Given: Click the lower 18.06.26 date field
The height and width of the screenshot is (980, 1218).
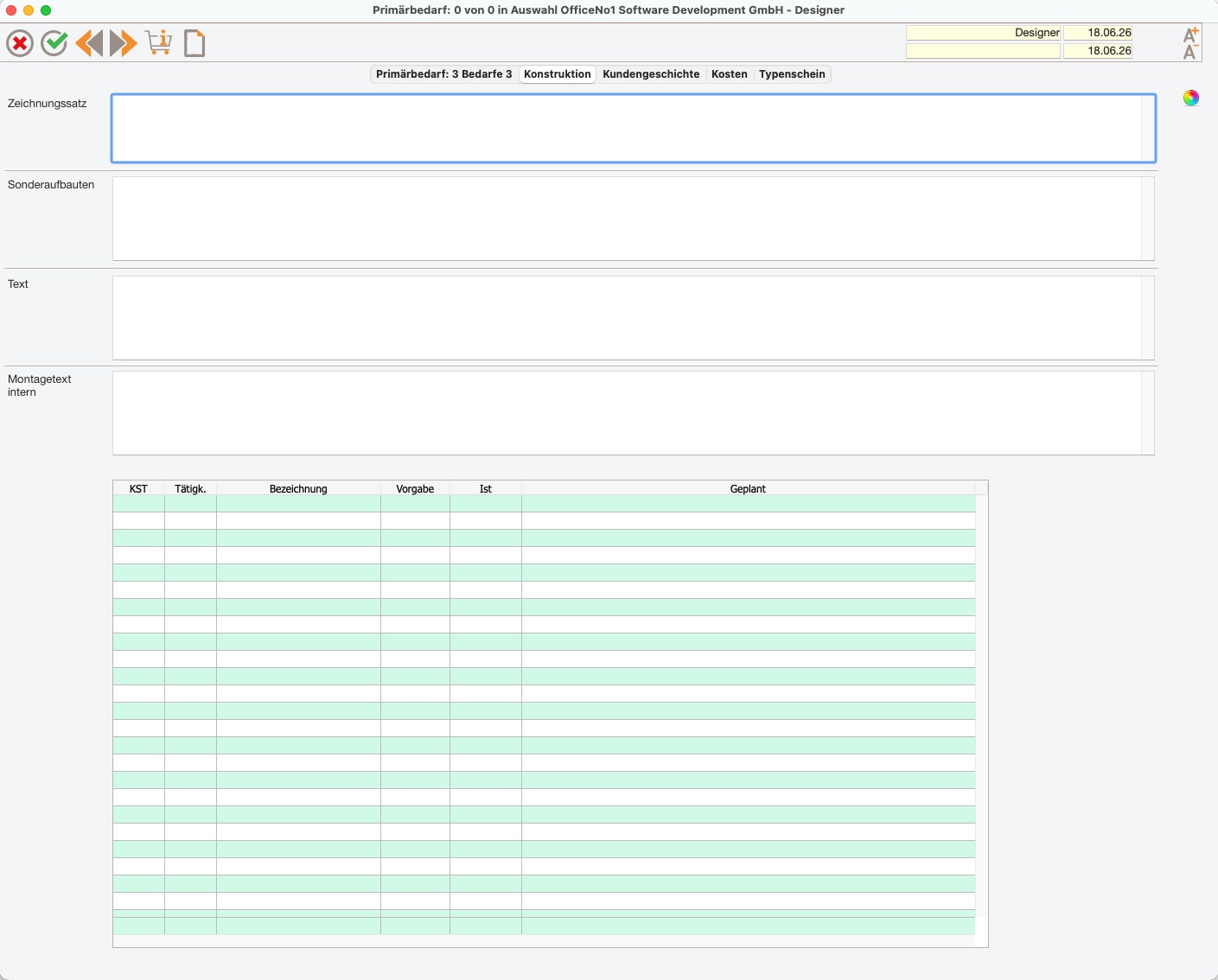Looking at the screenshot, I should (x=1098, y=51).
